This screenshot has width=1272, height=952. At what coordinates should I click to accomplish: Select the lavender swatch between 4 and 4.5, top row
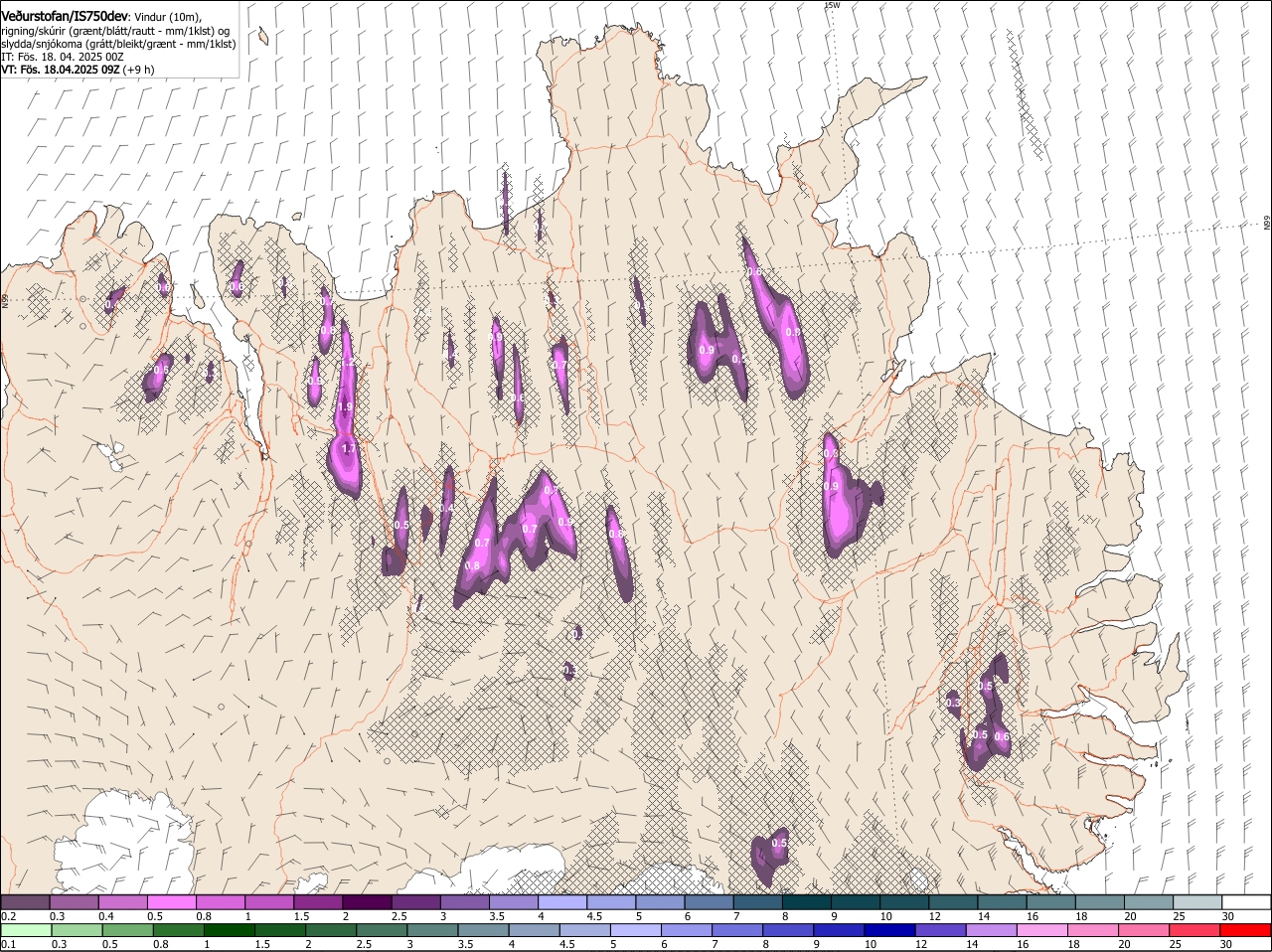(561, 902)
